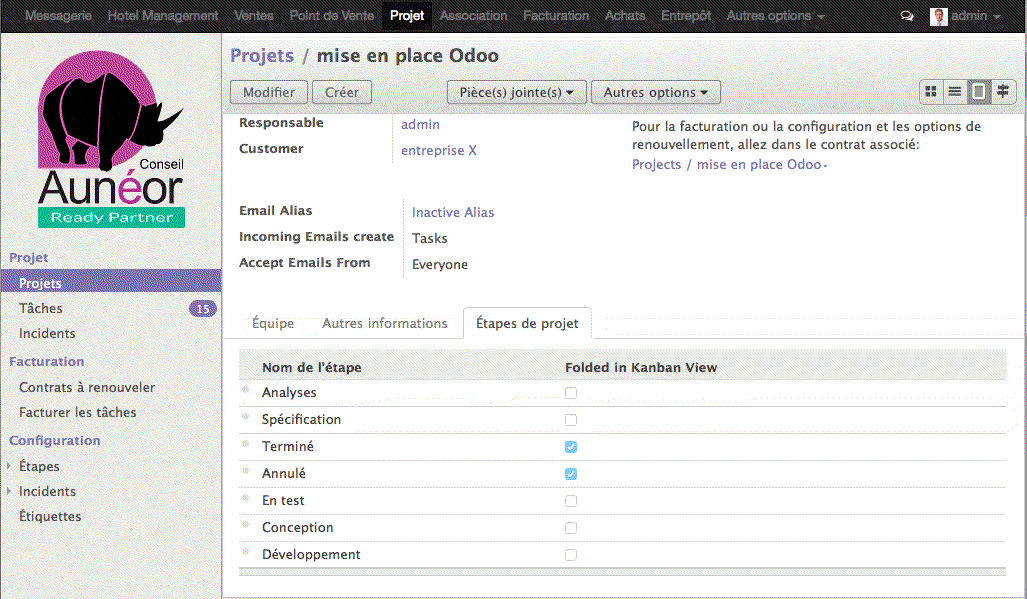Disable folding for the Annulé stage
The width and height of the screenshot is (1027, 599).
(x=570, y=473)
